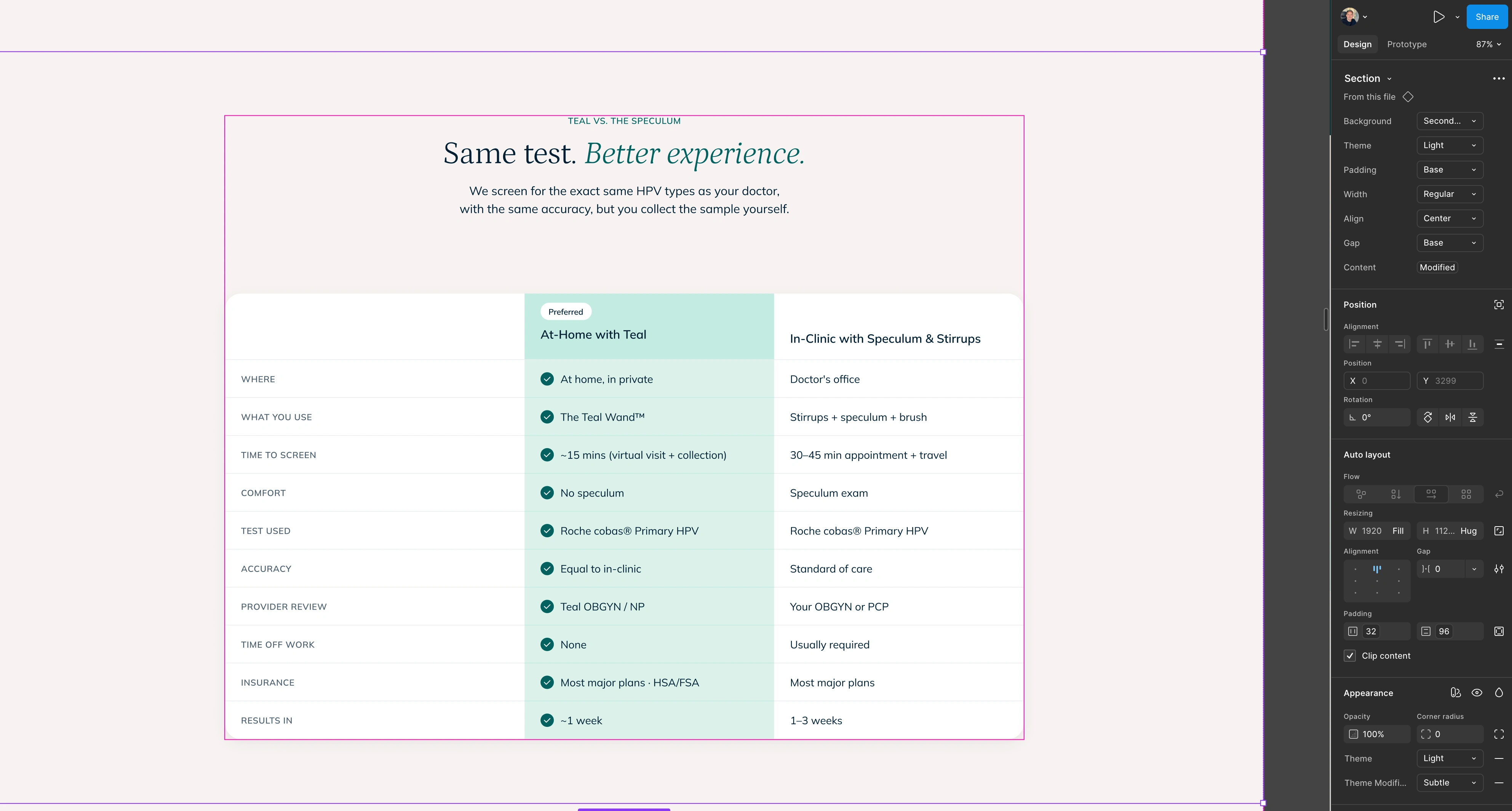Toggle layer visibility eye in Appearance

pyautogui.click(x=1477, y=693)
